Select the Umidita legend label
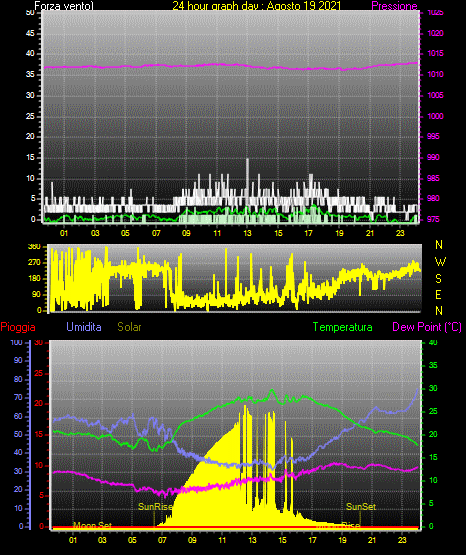Image resolution: width=466 pixels, height=555 pixels. tap(84, 327)
